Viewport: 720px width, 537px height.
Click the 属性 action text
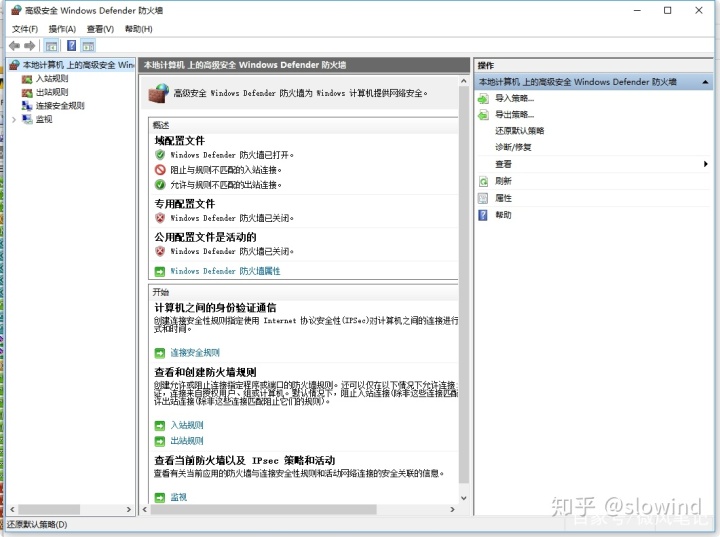click(x=503, y=198)
